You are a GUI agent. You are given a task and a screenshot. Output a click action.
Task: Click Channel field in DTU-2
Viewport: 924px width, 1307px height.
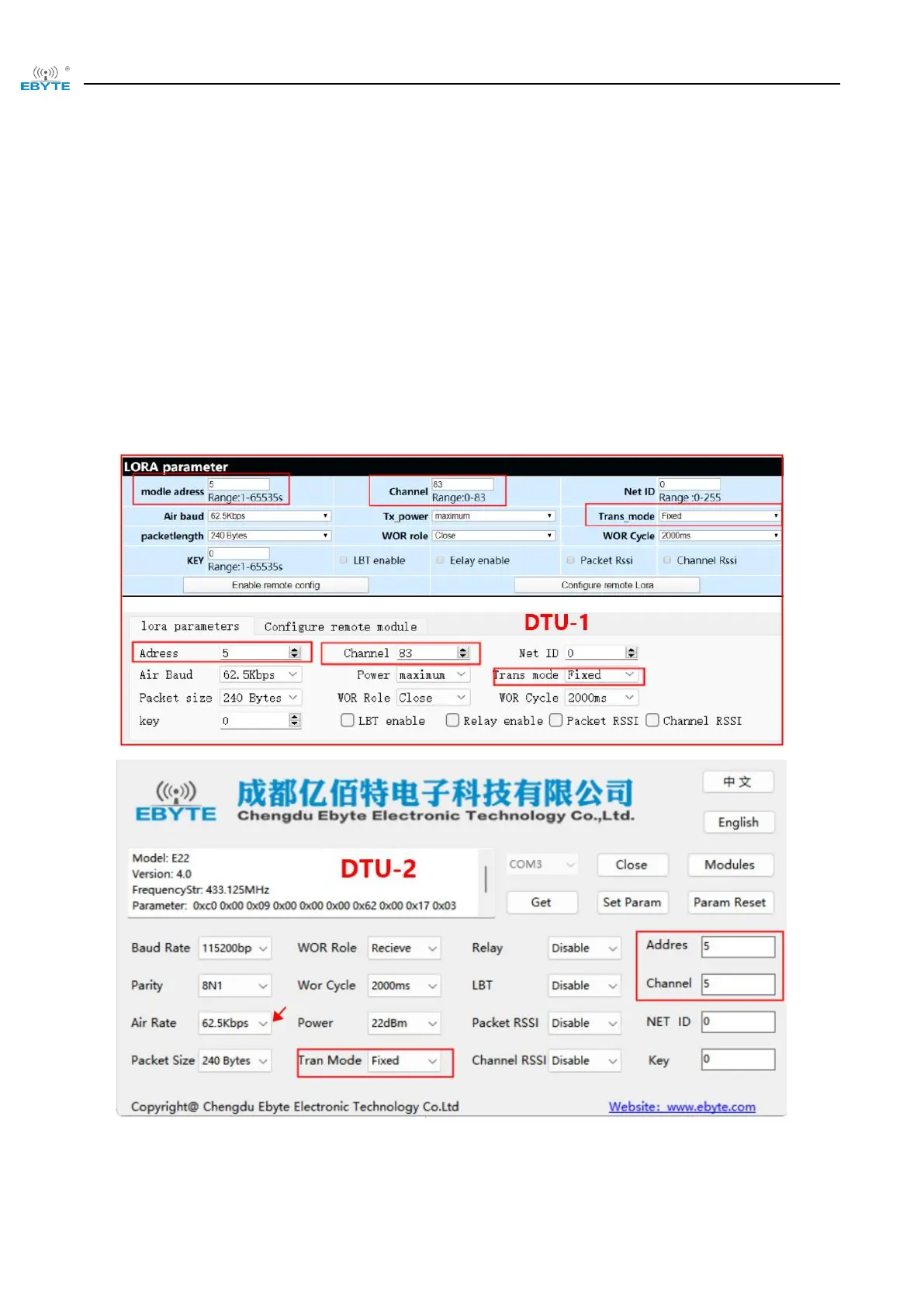tap(738, 984)
